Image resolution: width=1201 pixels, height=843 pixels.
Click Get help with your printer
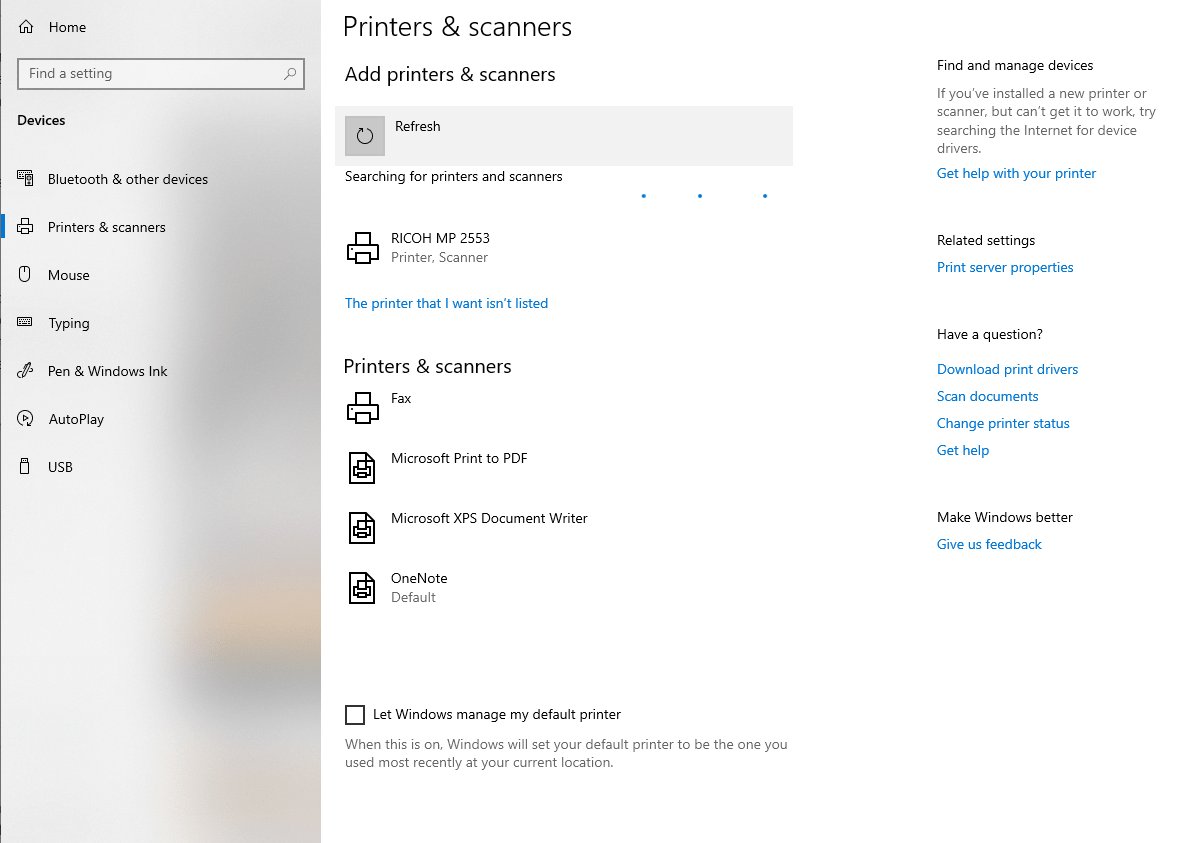[x=1016, y=173]
